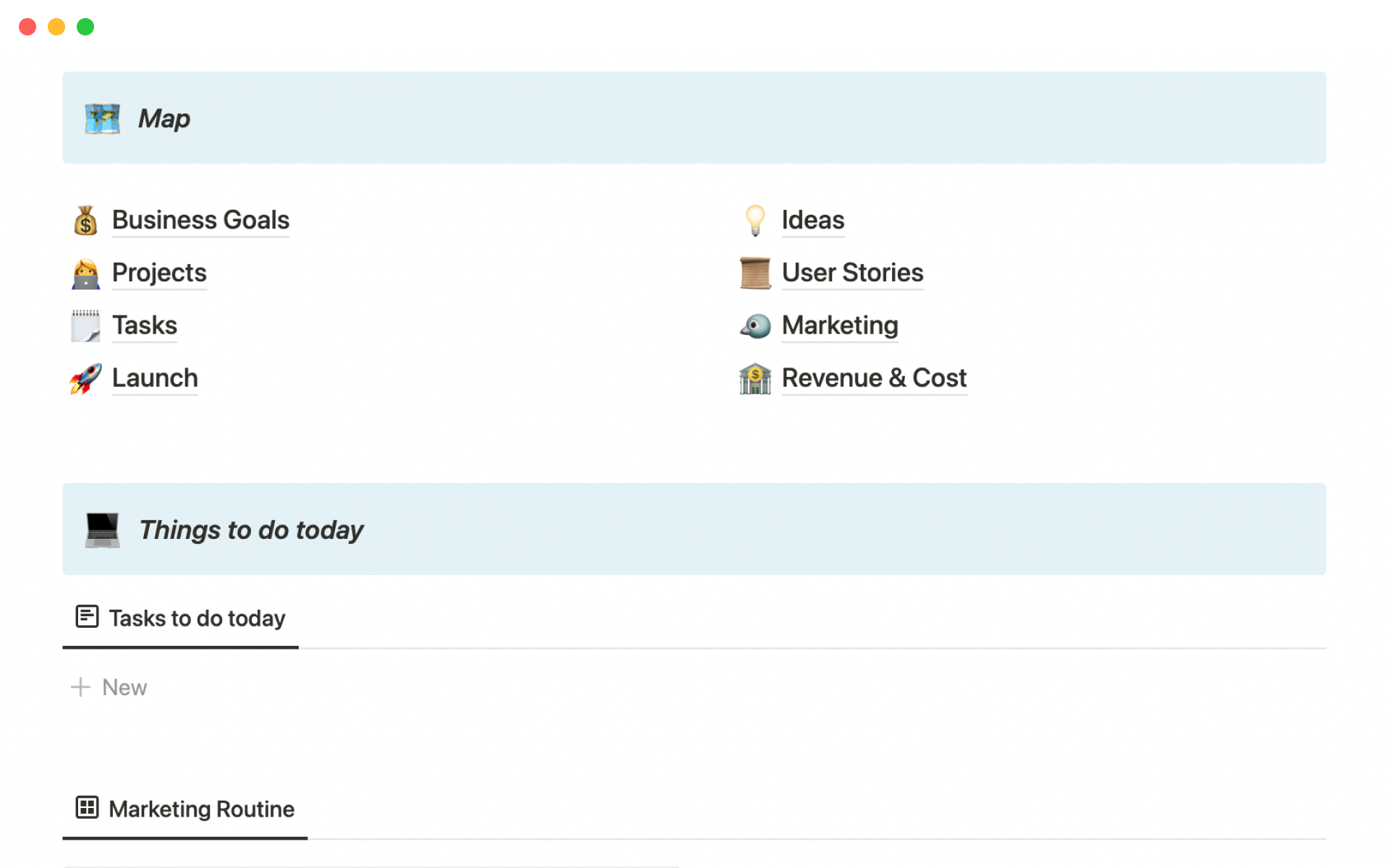Screen dimensions: 1389x868
Task: Go to the Tasks page
Action: pos(145,325)
